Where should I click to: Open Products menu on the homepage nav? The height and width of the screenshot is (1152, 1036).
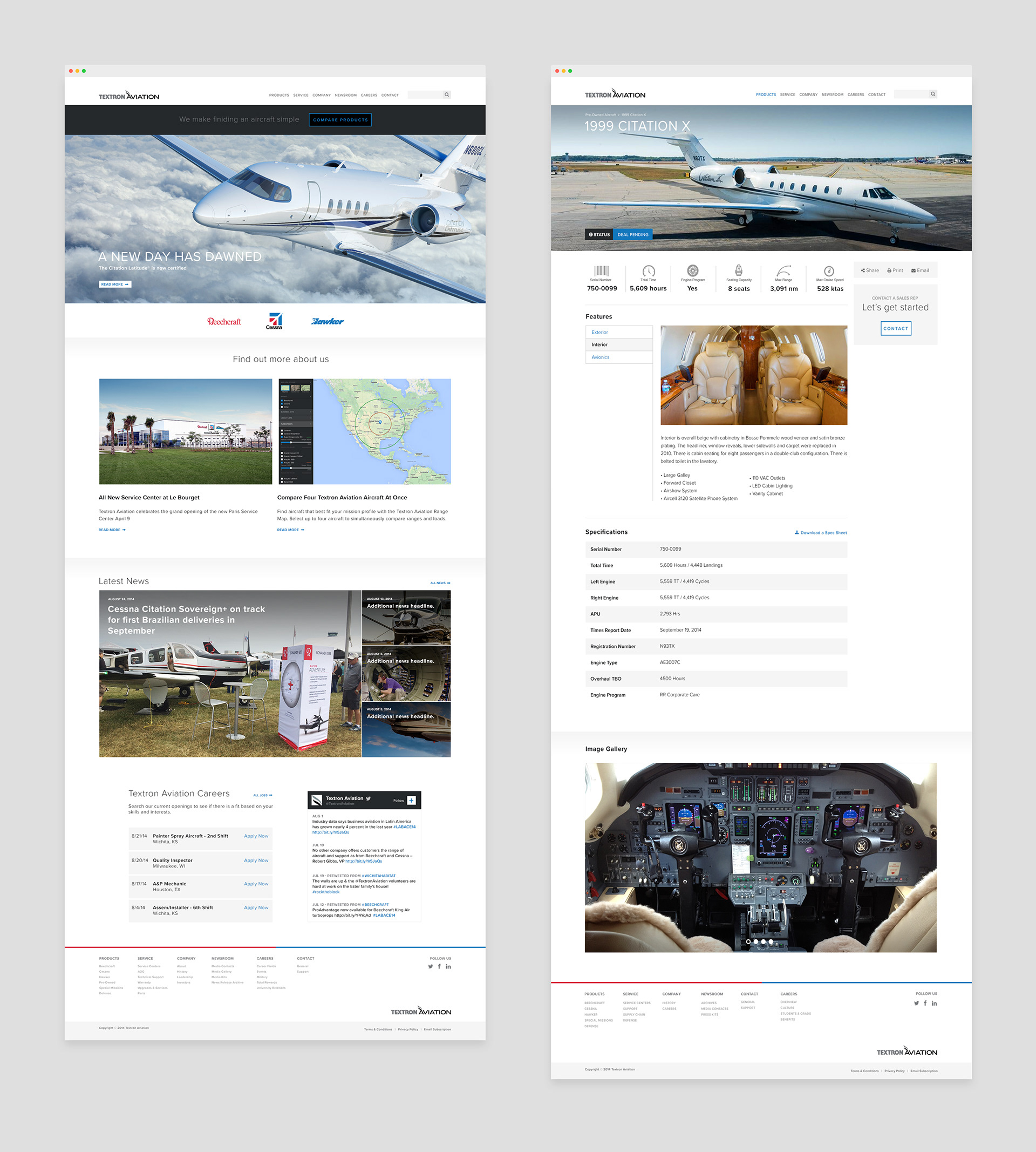[279, 95]
